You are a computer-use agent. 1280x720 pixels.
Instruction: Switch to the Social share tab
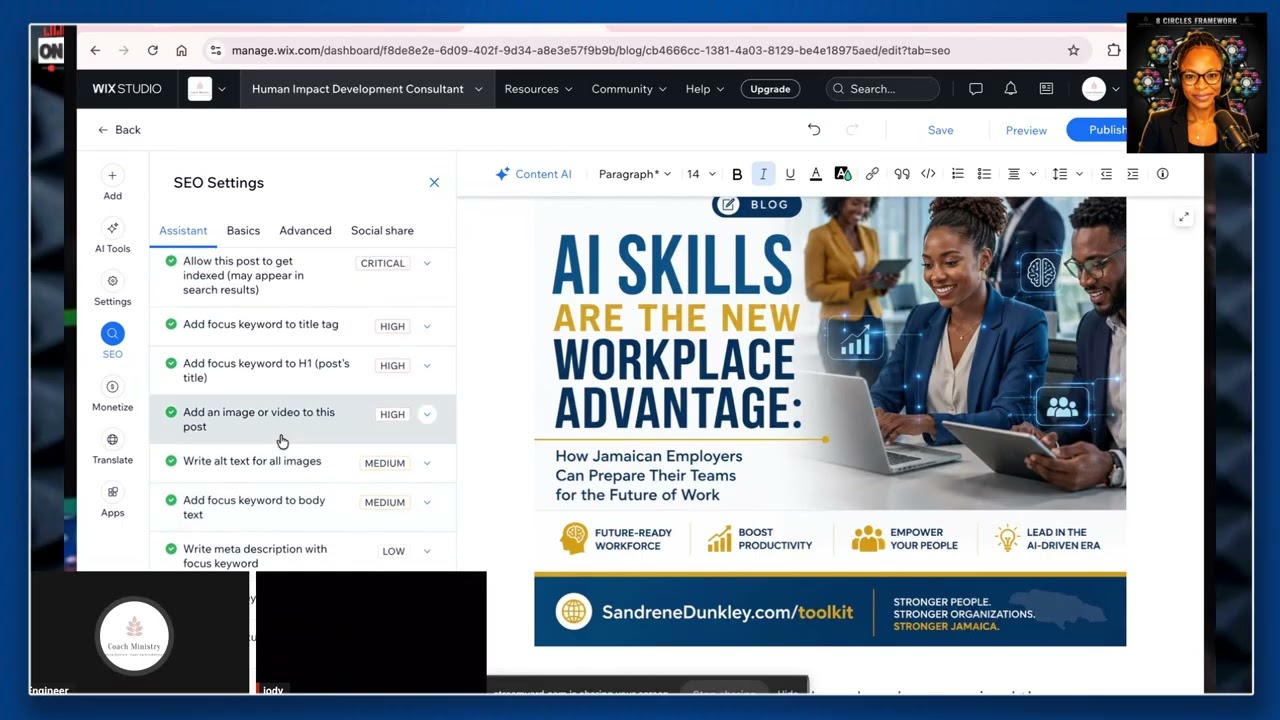(x=382, y=231)
